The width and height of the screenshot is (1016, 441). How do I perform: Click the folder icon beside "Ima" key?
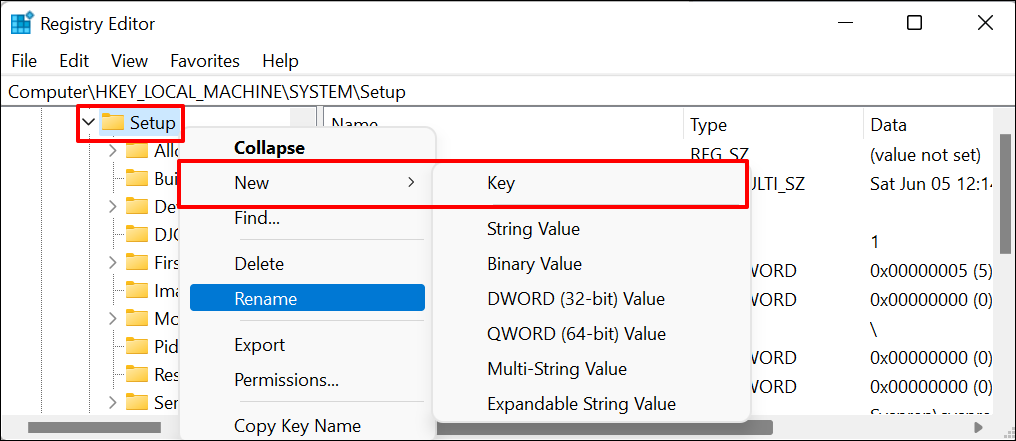pos(137,290)
